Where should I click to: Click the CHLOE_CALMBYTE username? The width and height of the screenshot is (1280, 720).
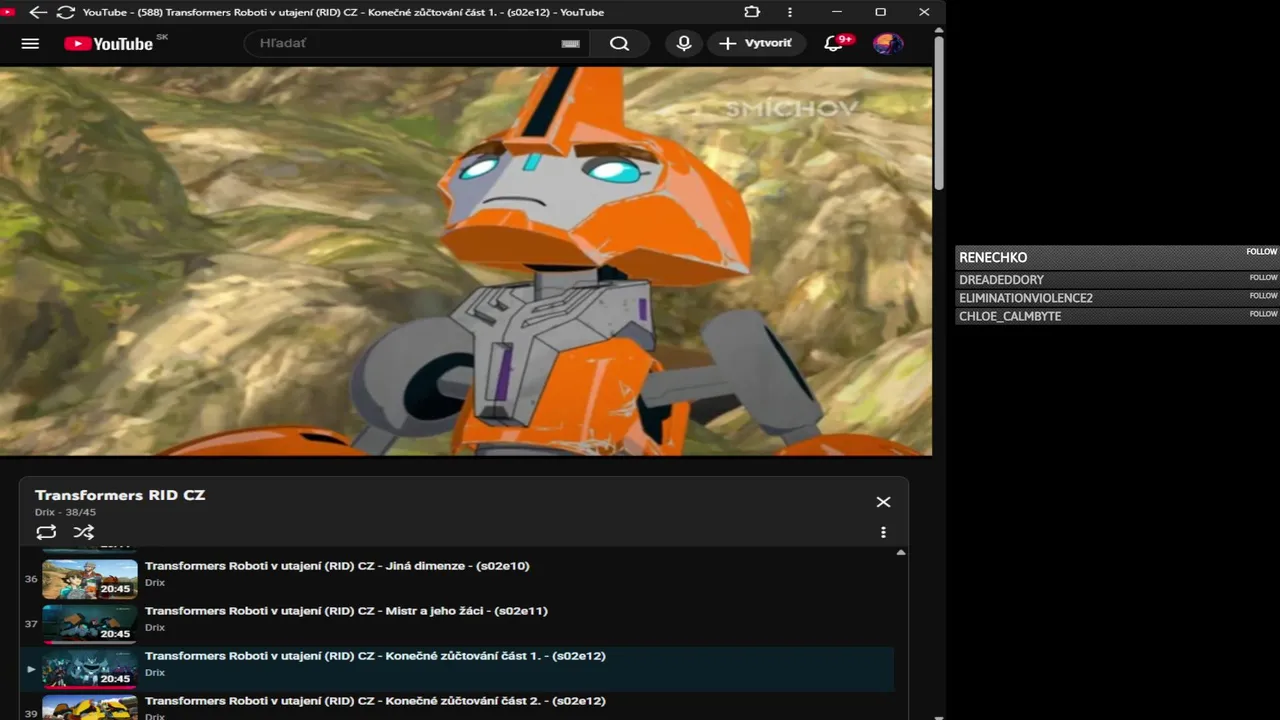1010,316
